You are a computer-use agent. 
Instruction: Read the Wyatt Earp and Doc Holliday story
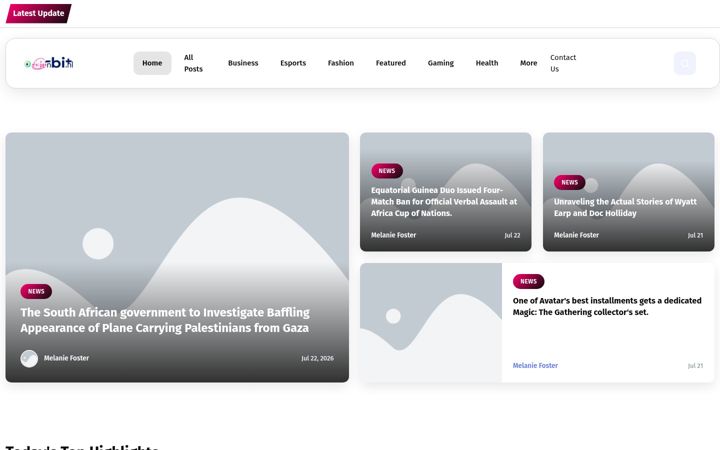625,207
